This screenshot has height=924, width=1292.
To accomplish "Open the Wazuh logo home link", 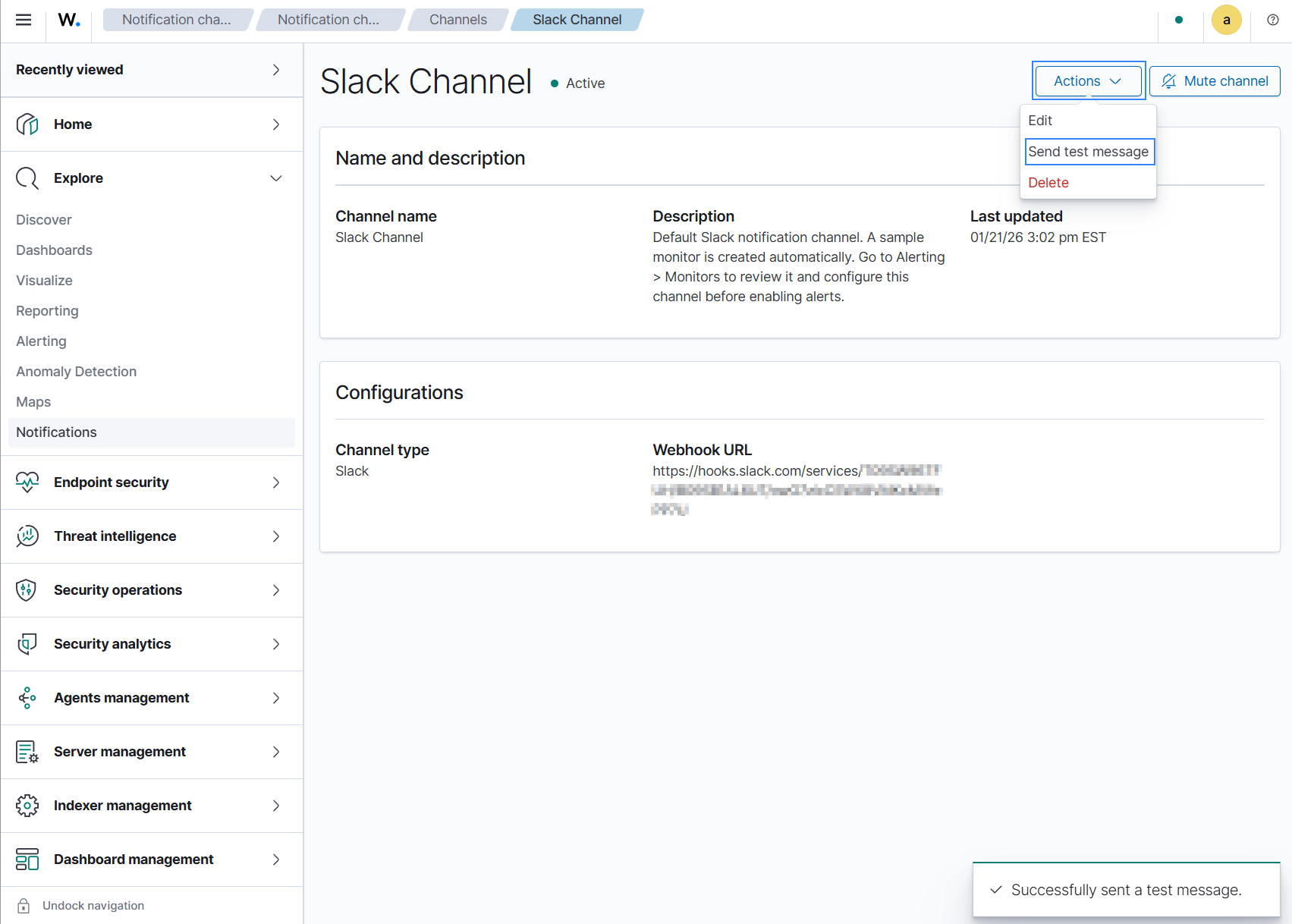I will [x=69, y=20].
